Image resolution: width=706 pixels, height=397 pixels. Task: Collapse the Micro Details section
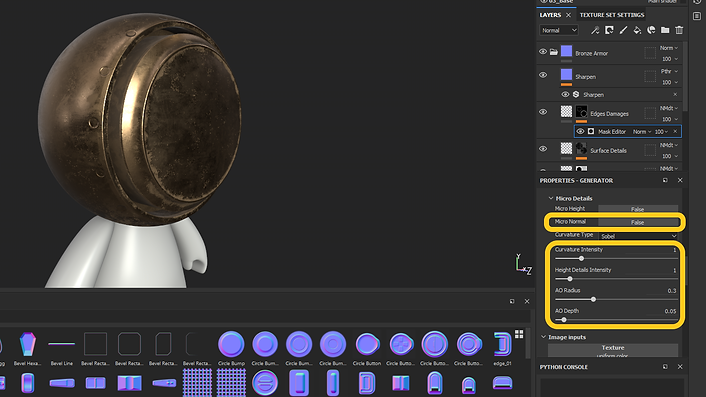pyautogui.click(x=551, y=198)
